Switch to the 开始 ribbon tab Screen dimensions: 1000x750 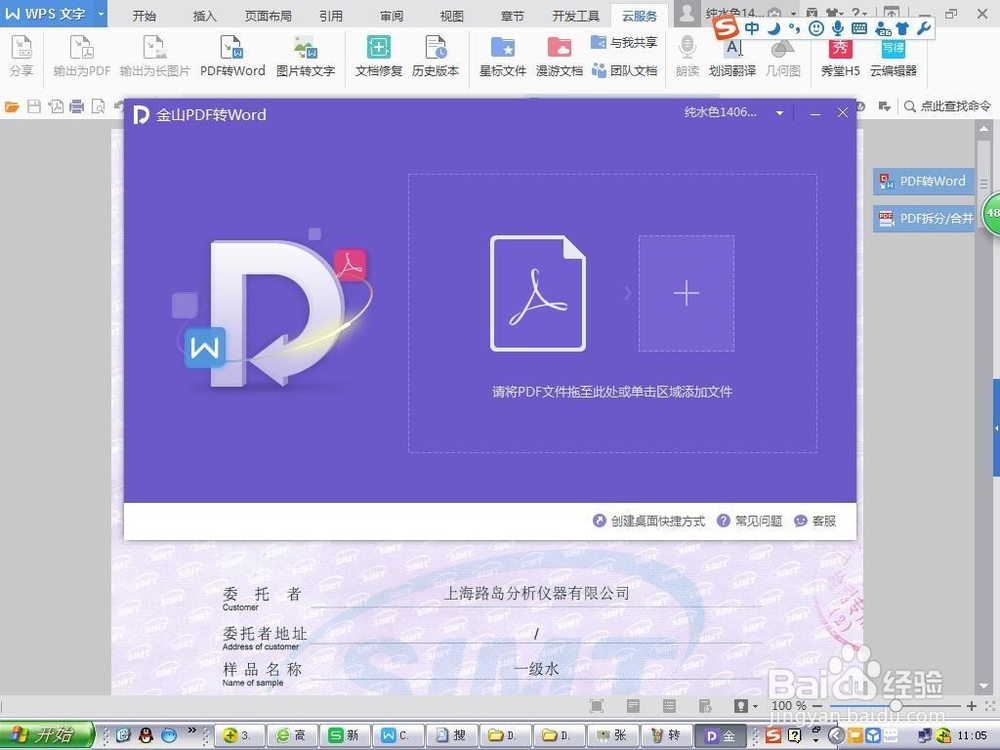(144, 15)
